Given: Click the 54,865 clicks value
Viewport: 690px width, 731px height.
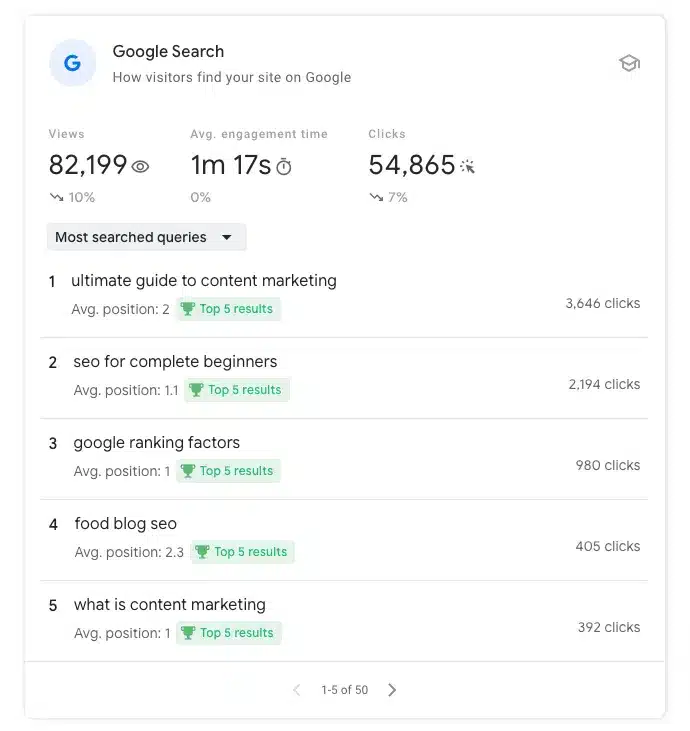Looking at the screenshot, I should [x=412, y=165].
